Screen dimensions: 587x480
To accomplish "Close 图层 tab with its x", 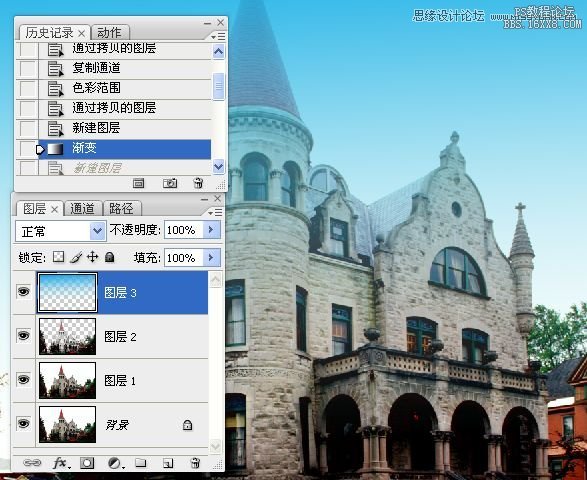I will pyautogui.click(x=54, y=209).
